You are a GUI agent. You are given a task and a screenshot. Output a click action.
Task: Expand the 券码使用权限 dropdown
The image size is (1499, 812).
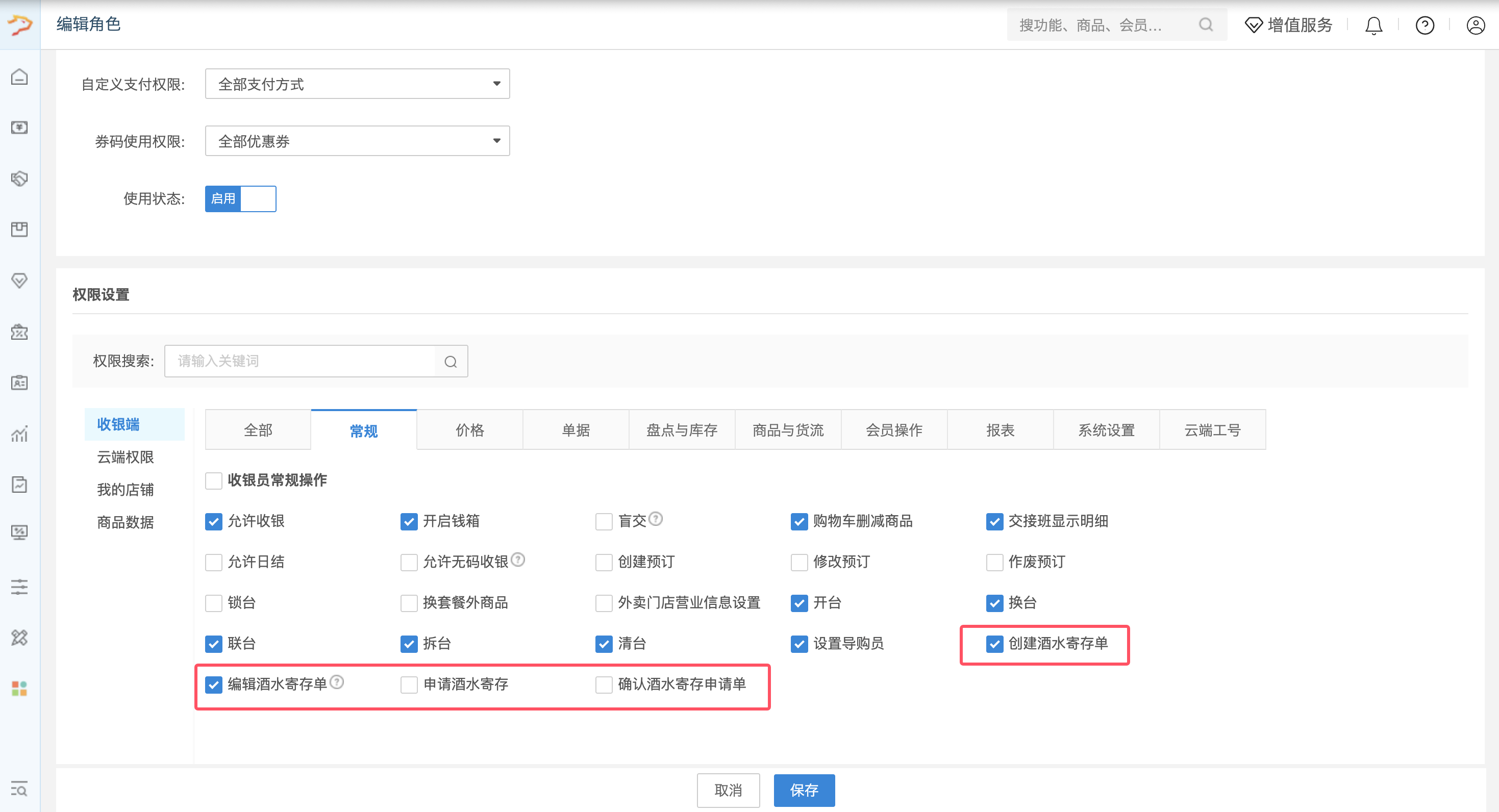357,141
